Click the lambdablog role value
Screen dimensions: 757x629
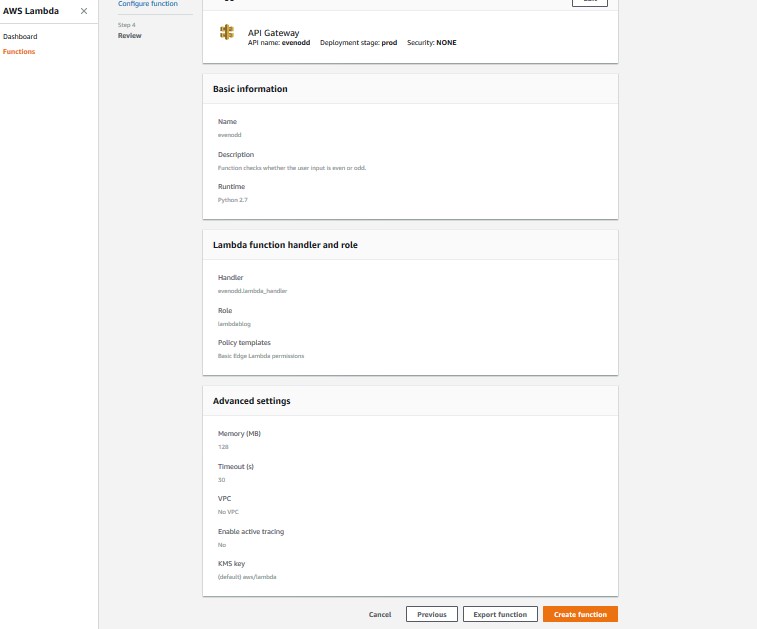[x=234, y=324]
